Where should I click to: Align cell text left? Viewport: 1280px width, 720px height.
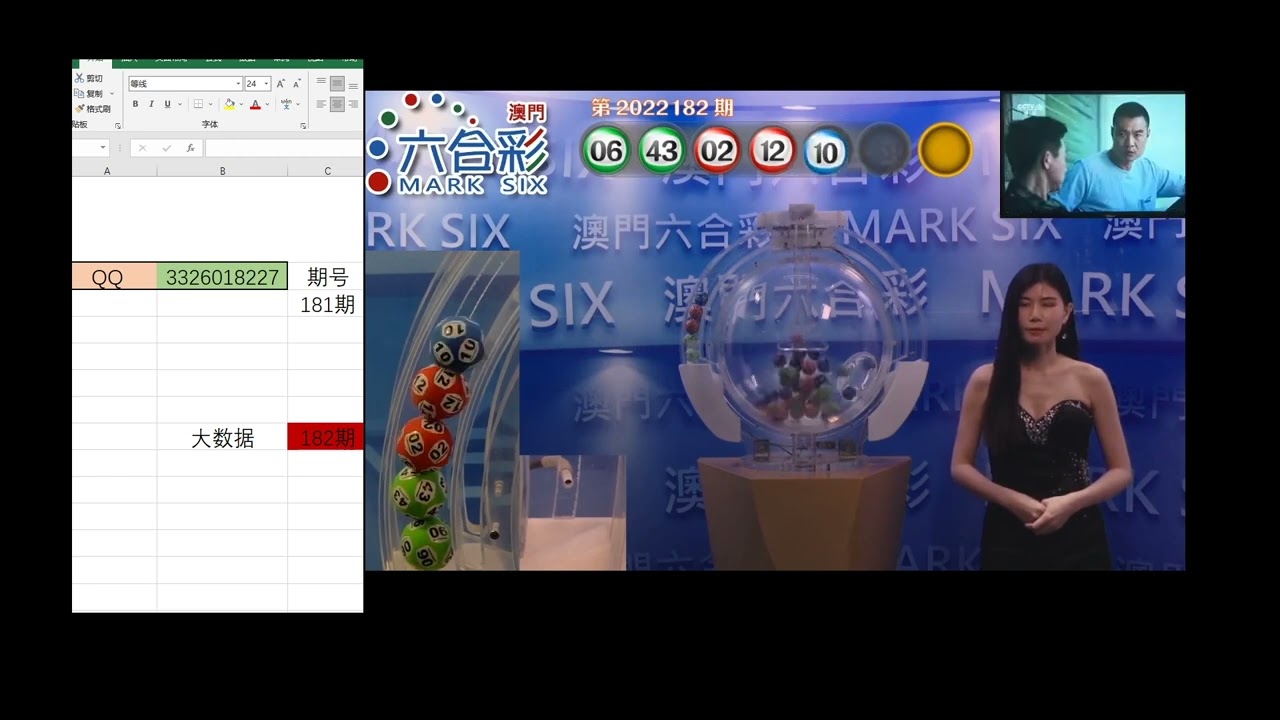321,104
